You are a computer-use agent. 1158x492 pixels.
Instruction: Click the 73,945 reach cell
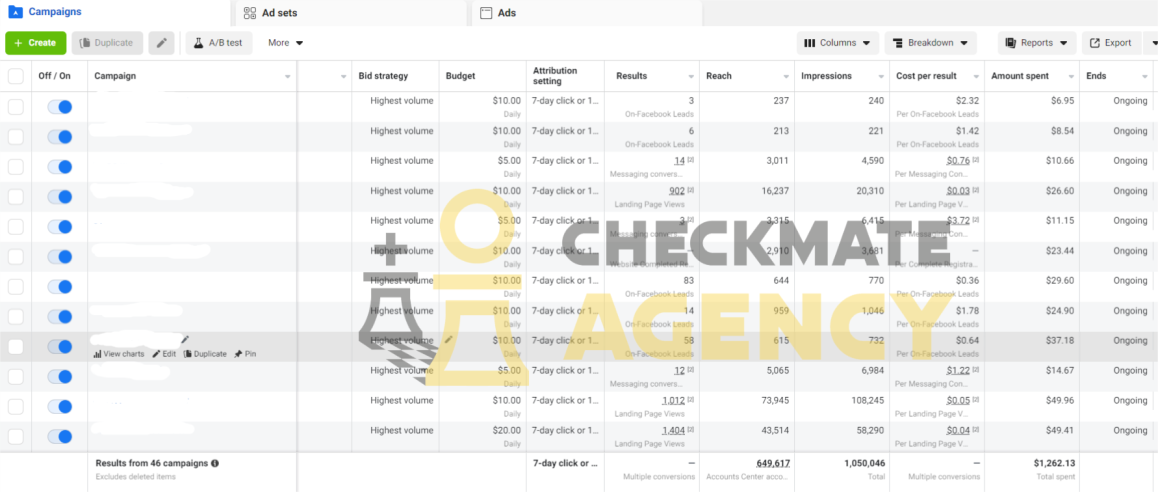tap(774, 400)
